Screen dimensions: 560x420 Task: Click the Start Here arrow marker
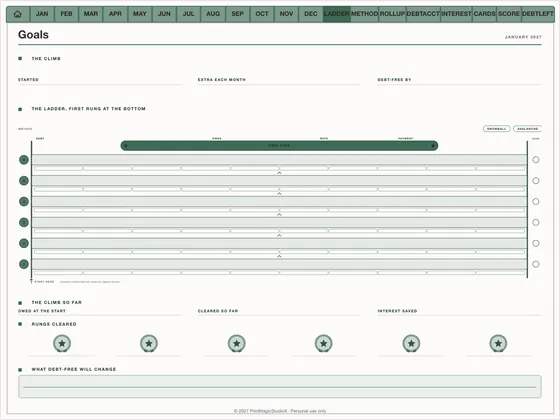tap(31, 281)
